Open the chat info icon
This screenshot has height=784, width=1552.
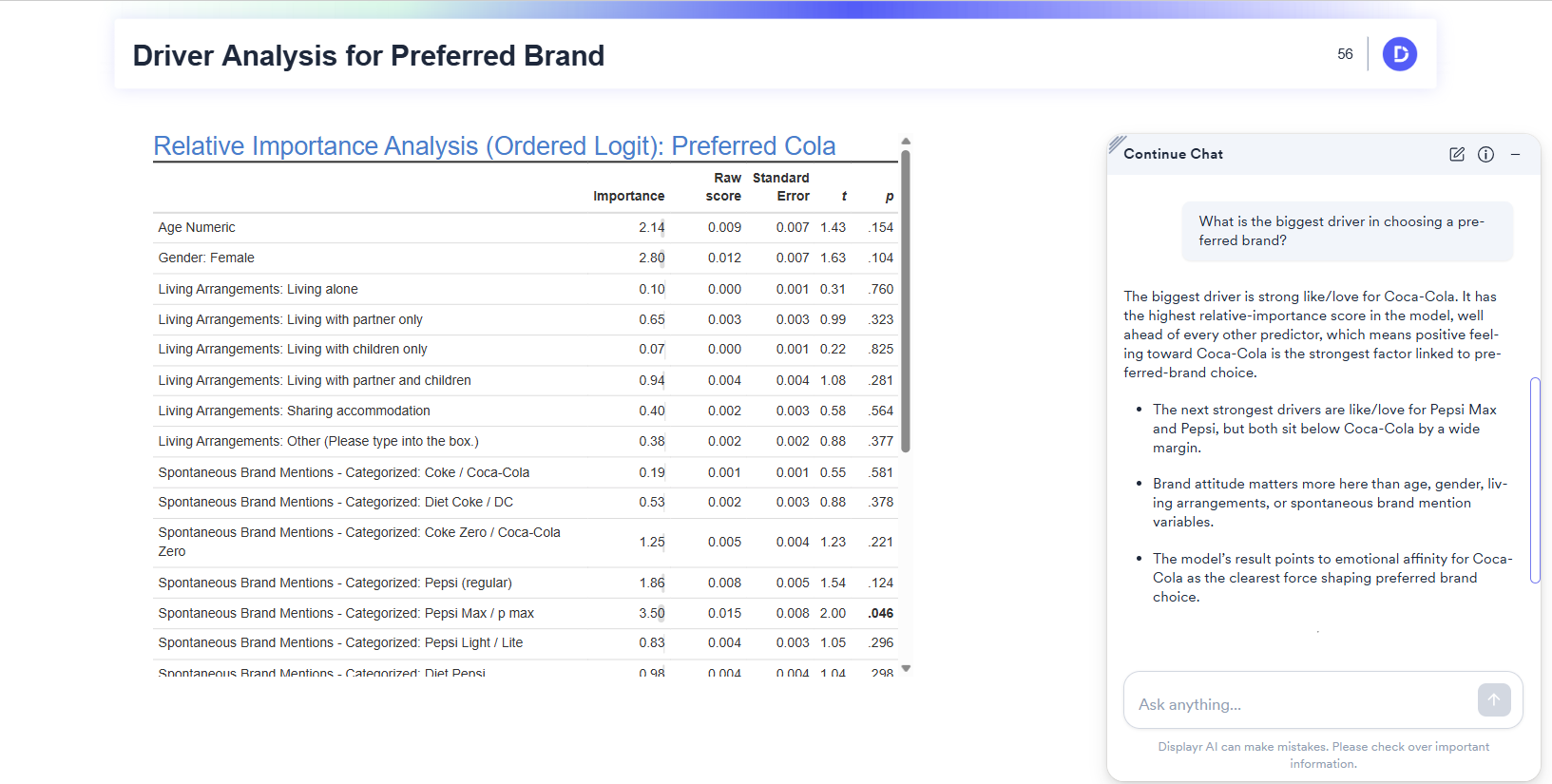1486,154
